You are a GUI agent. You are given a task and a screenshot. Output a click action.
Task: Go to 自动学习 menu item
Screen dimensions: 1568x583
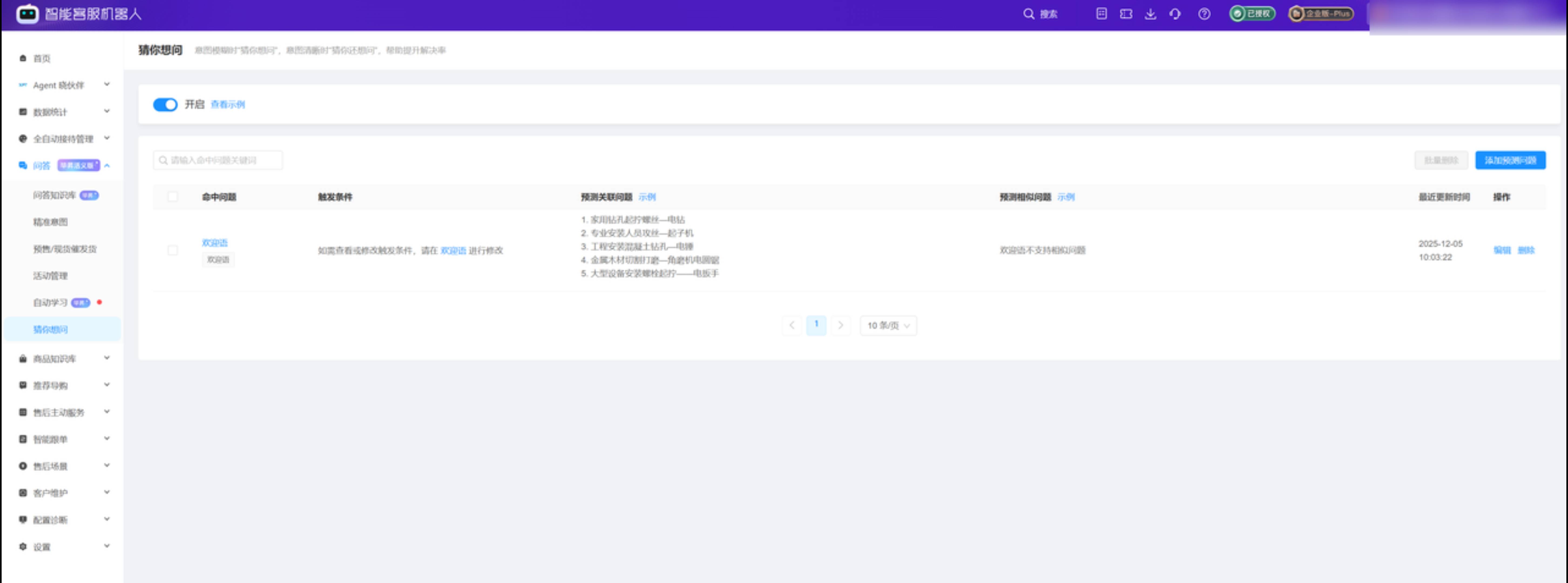(x=50, y=303)
